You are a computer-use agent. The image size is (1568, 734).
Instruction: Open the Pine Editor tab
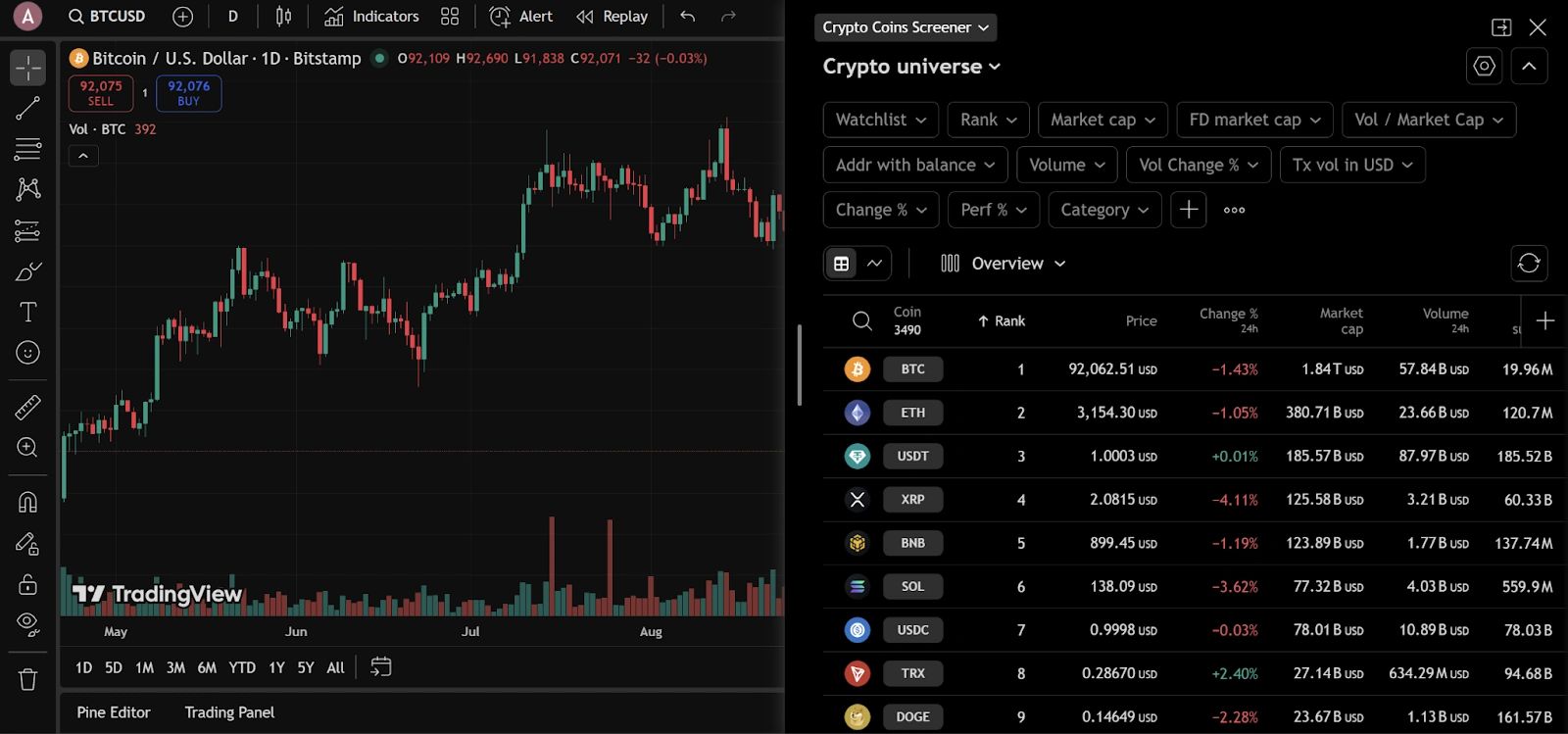click(114, 712)
